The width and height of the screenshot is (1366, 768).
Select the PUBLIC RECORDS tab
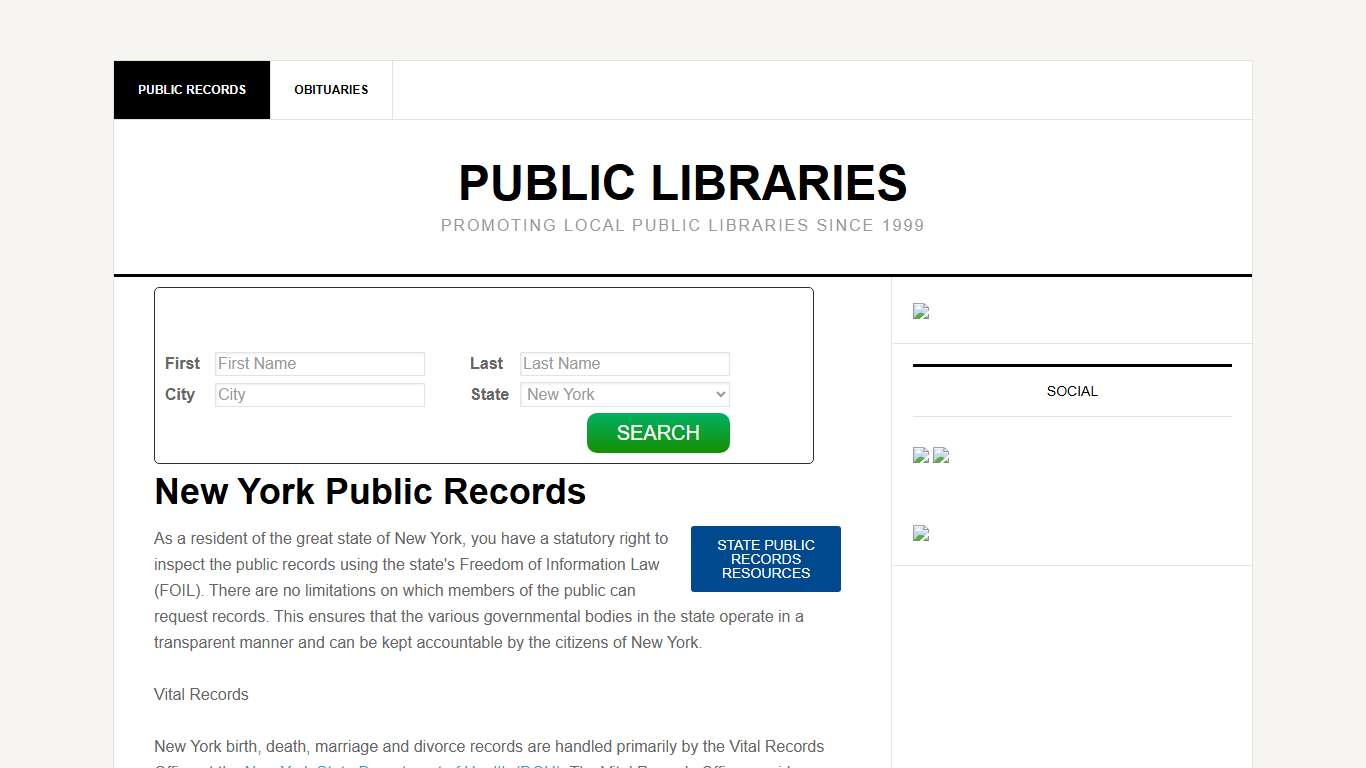click(x=192, y=89)
